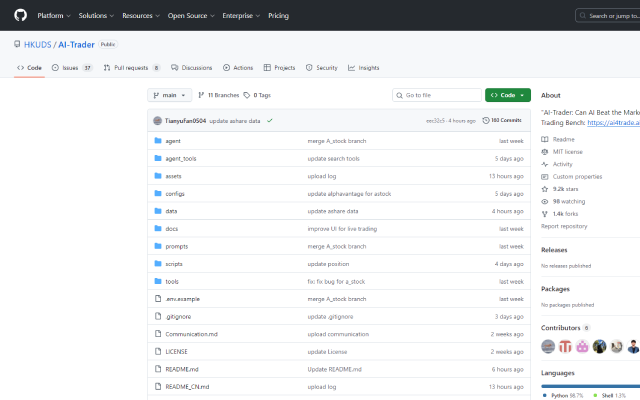Click the first contributor avatar

(548, 346)
